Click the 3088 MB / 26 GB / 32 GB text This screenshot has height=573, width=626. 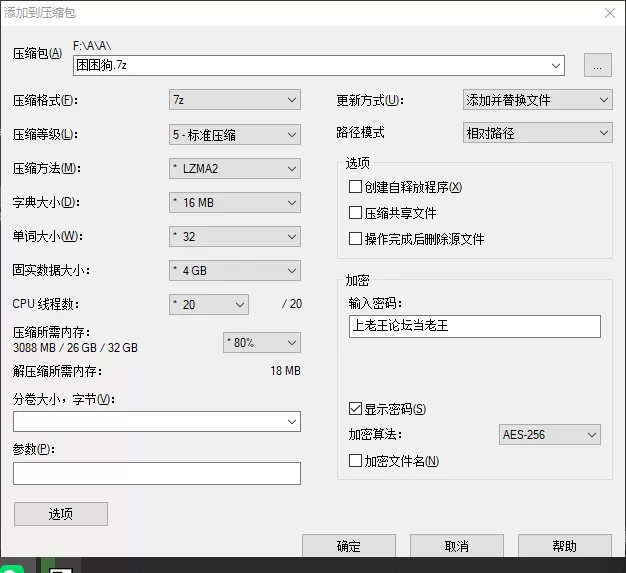click(x=75, y=348)
